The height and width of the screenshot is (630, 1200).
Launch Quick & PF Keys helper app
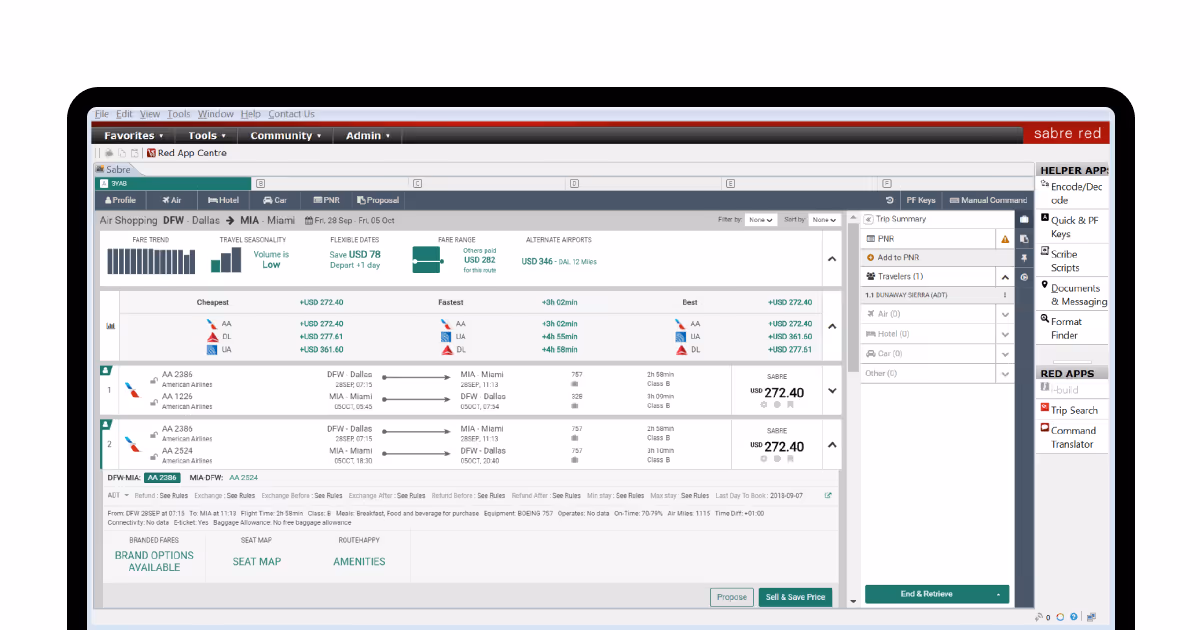[x=1072, y=226]
